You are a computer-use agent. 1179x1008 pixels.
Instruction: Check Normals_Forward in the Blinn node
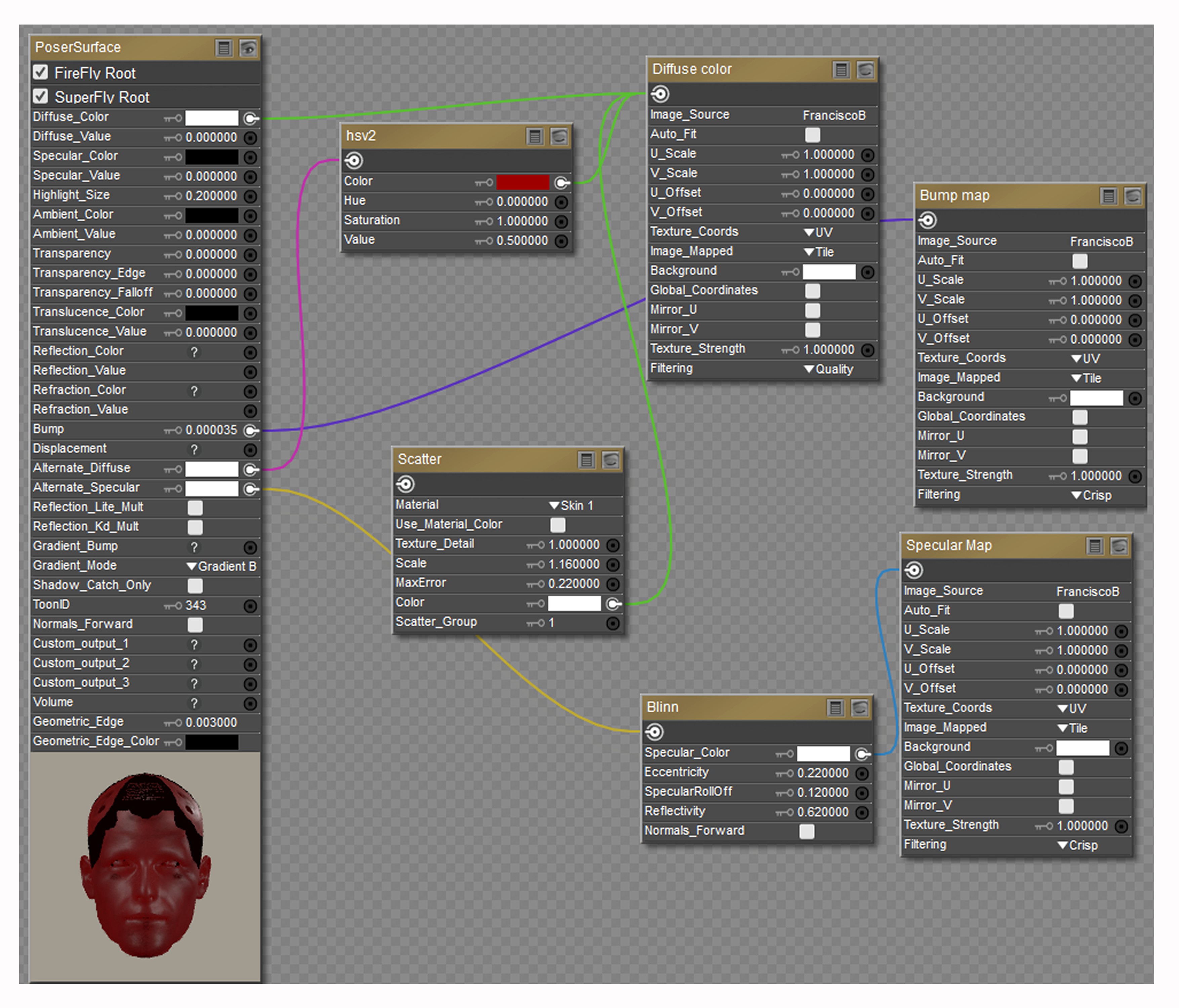(806, 831)
